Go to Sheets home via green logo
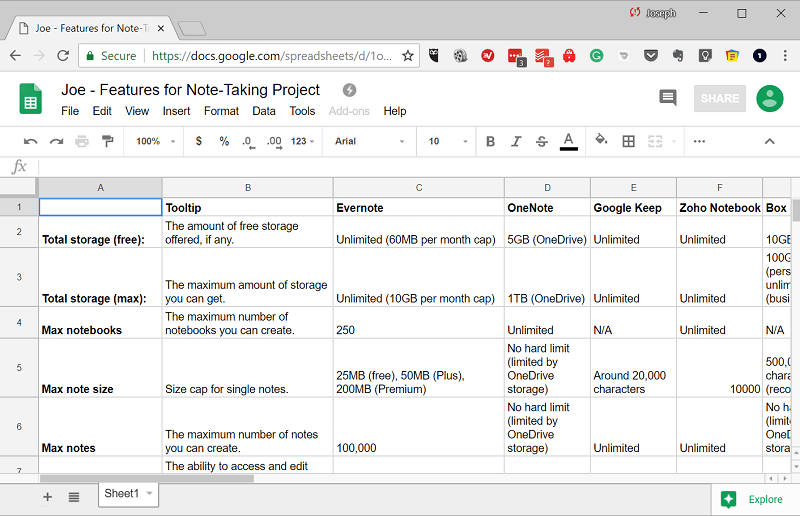 click(31, 98)
